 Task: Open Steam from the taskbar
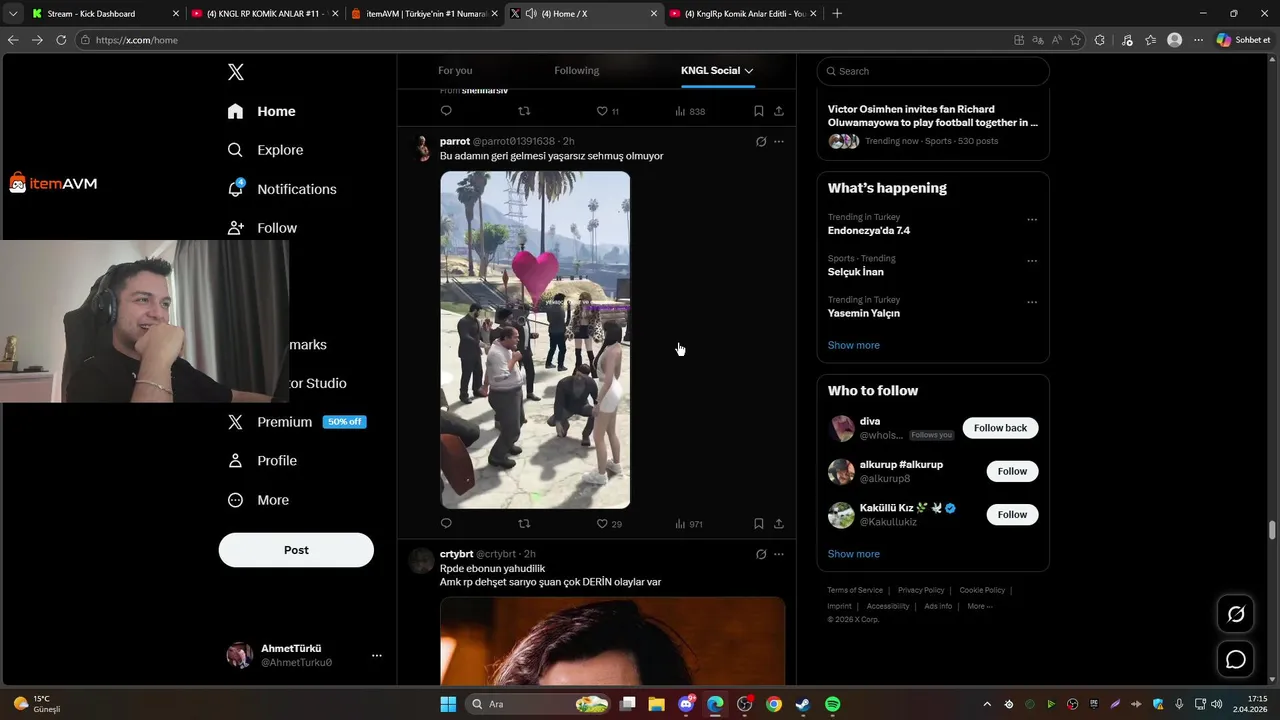[803, 704]
